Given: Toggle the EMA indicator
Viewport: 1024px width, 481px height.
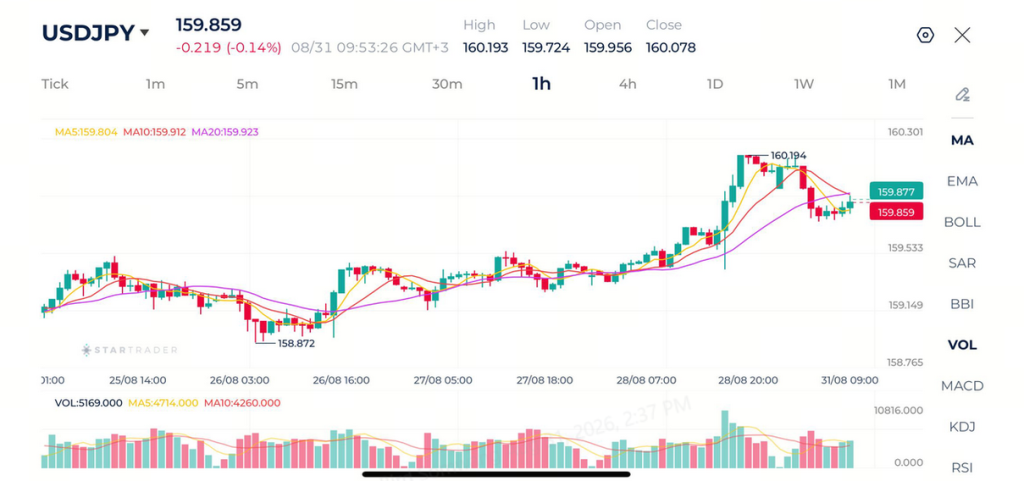Looking at the screenshot, I should tap(962, 181).
